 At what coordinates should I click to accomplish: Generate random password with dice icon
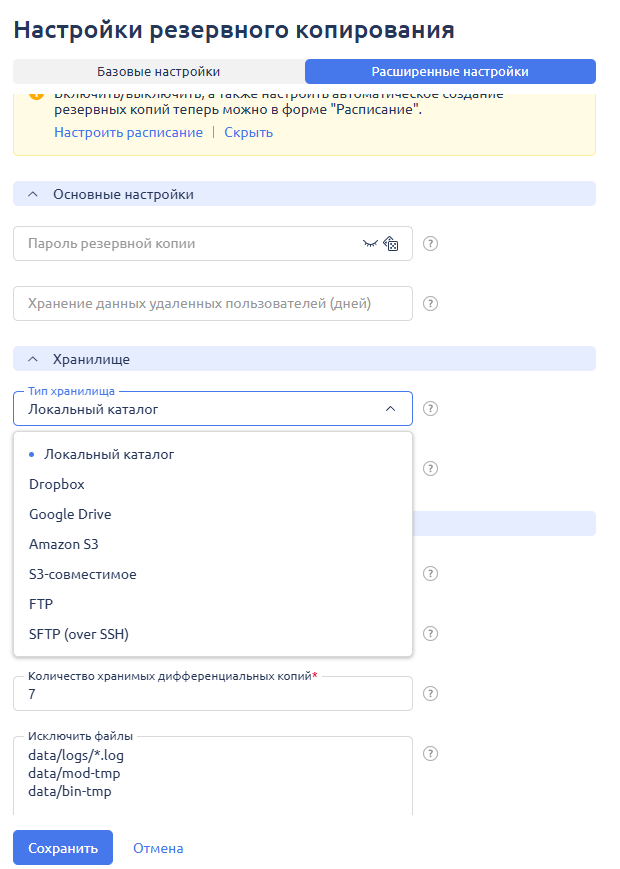(x=391, y=243)
